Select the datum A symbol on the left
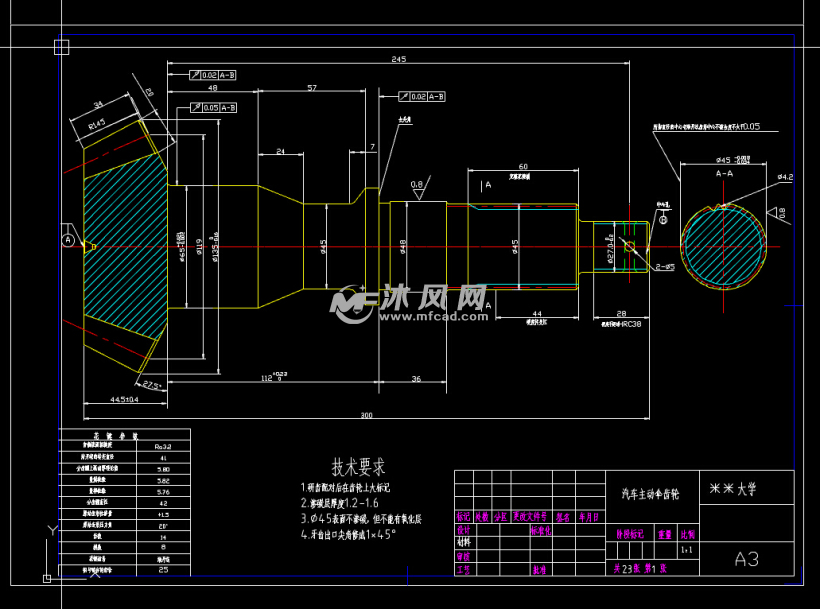Screen dimensions: 820x609 tap(68, 240)
